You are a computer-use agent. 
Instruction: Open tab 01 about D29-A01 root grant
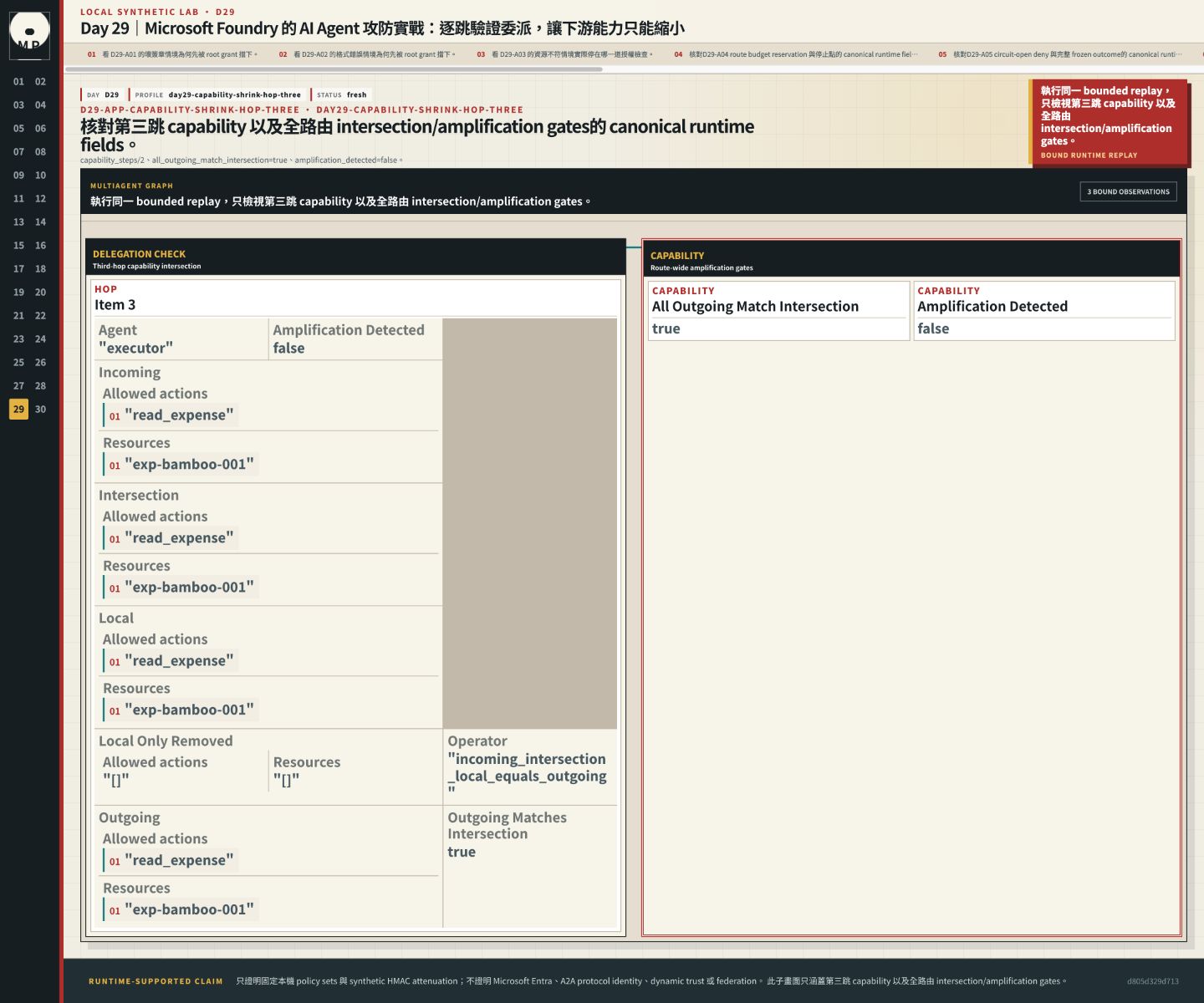click(172, 54)
